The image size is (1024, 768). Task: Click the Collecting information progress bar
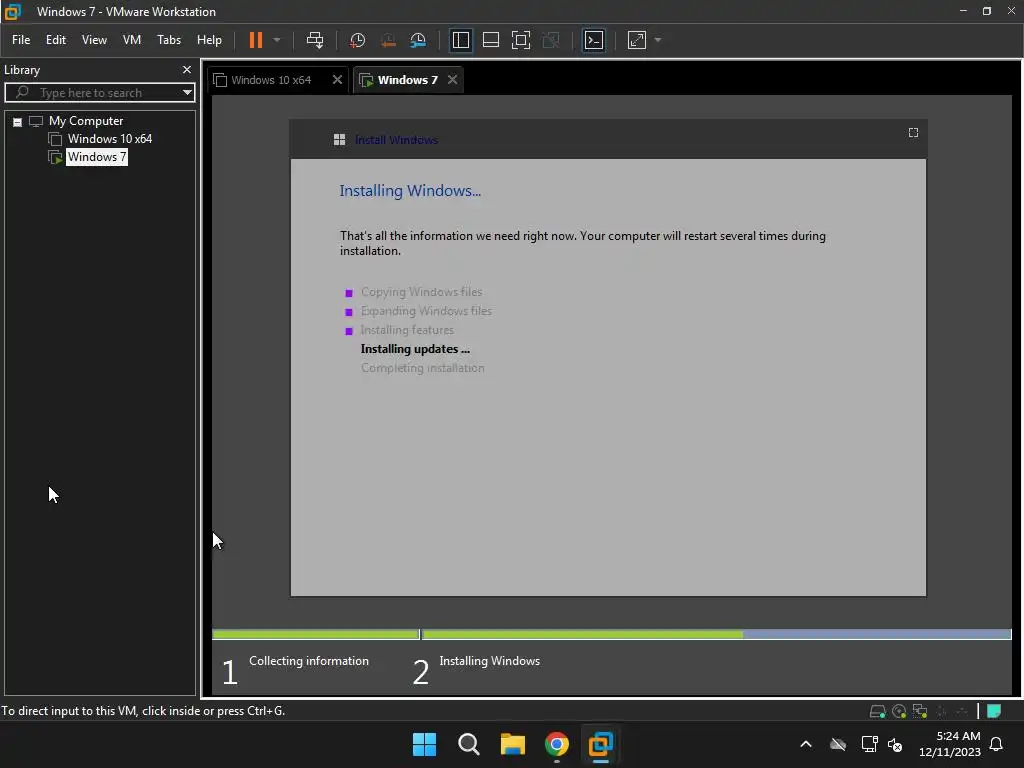click(x=315, y=634)
